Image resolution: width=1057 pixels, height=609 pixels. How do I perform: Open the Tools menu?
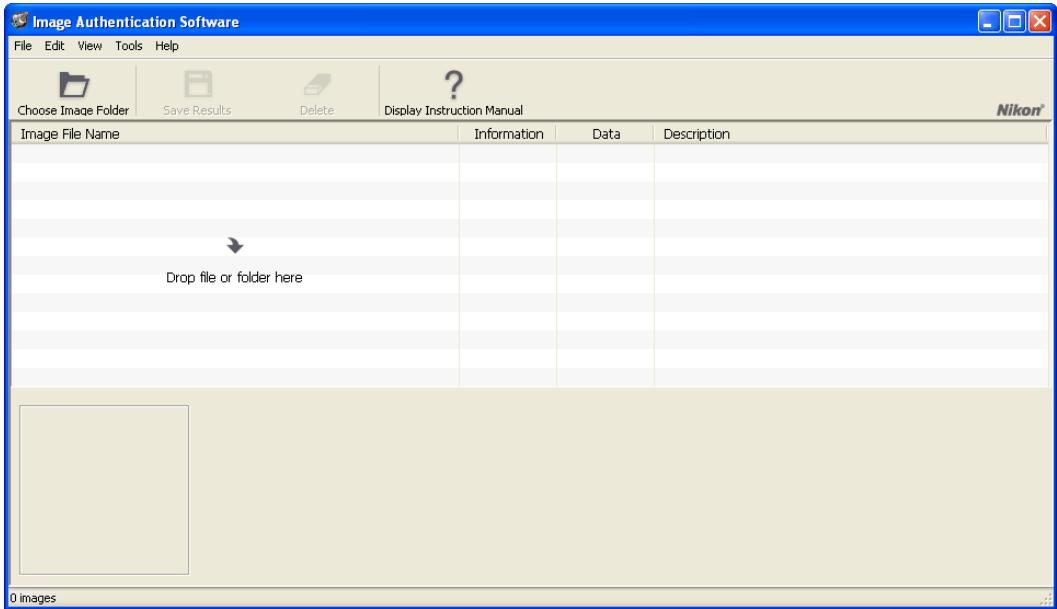pyautogui.click(x=128, y=46)
